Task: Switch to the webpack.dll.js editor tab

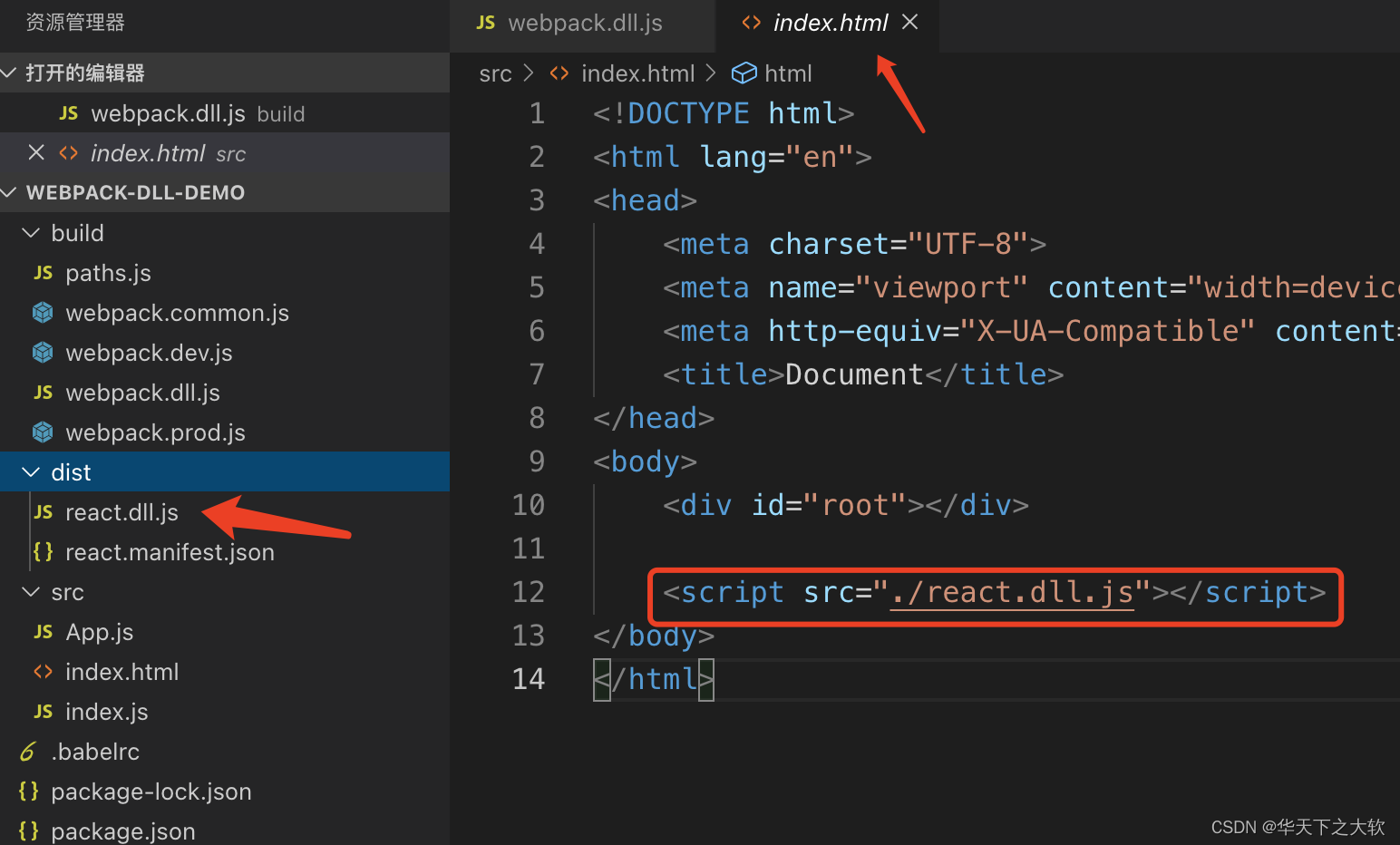Action: (583, 24)
